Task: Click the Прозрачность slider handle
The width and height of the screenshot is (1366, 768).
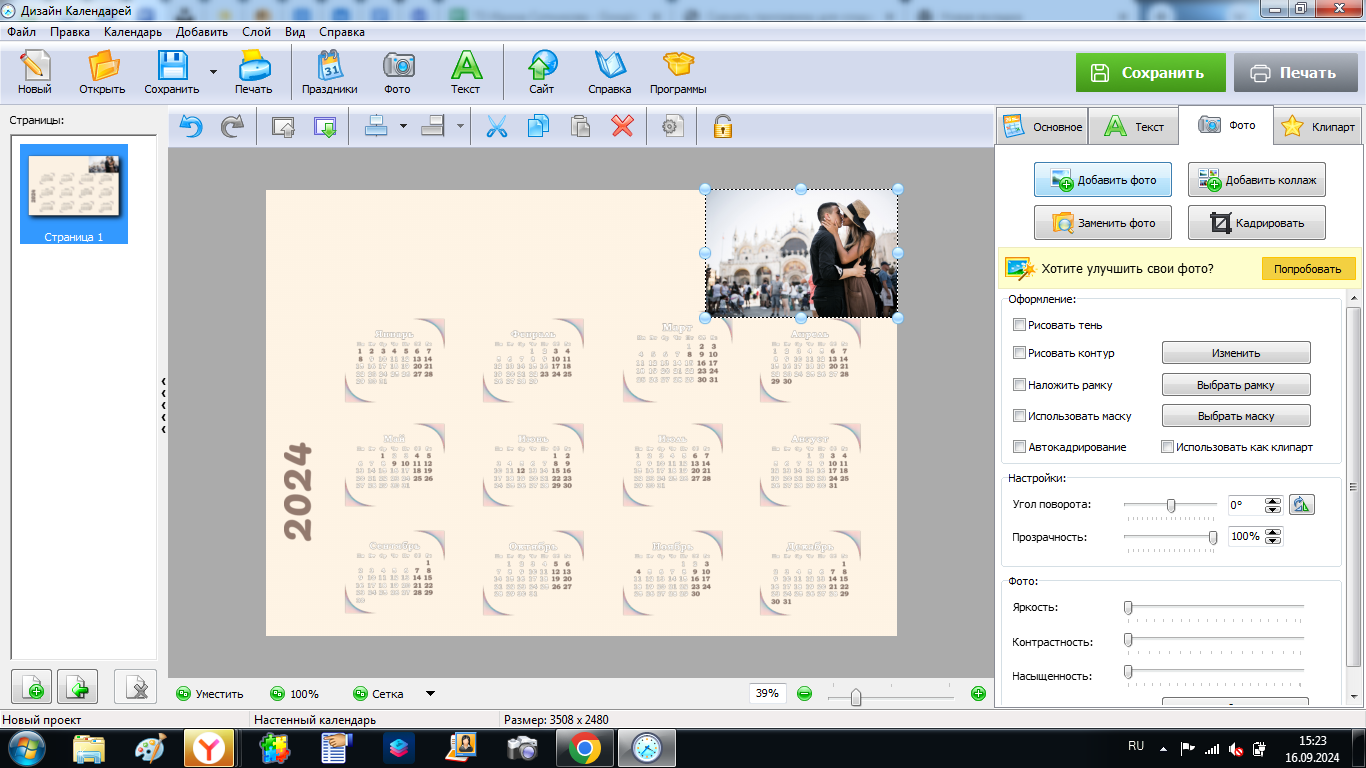Action: click(1213, 537)
